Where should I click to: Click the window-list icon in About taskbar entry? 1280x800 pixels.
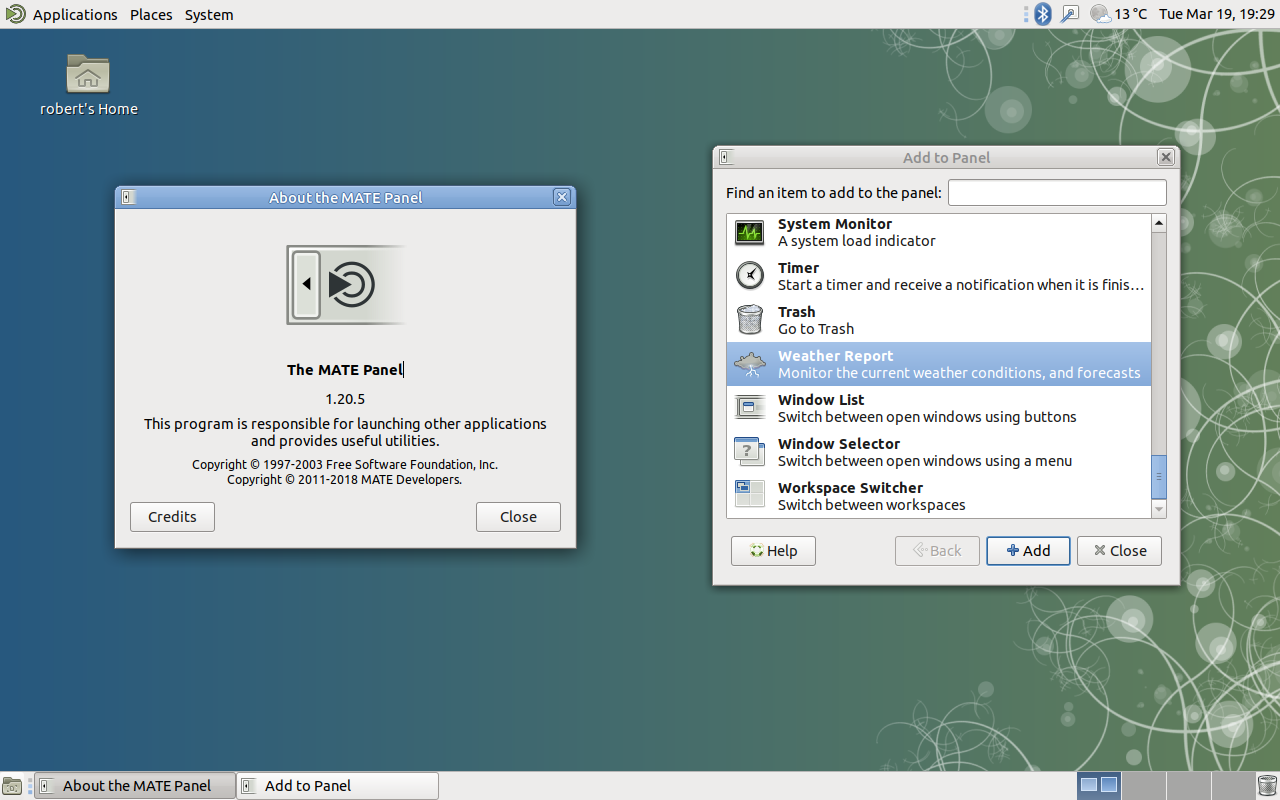pos(46,786)
